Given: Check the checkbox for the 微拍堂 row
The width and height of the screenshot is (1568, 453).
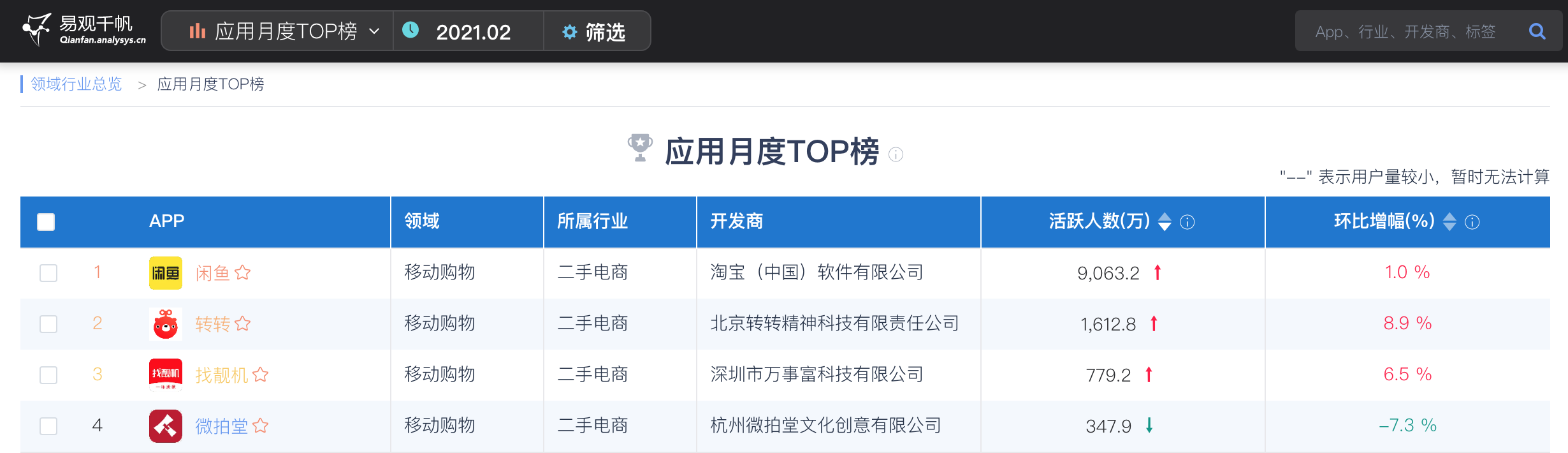Looking at the screenshot, I should 48,426.
